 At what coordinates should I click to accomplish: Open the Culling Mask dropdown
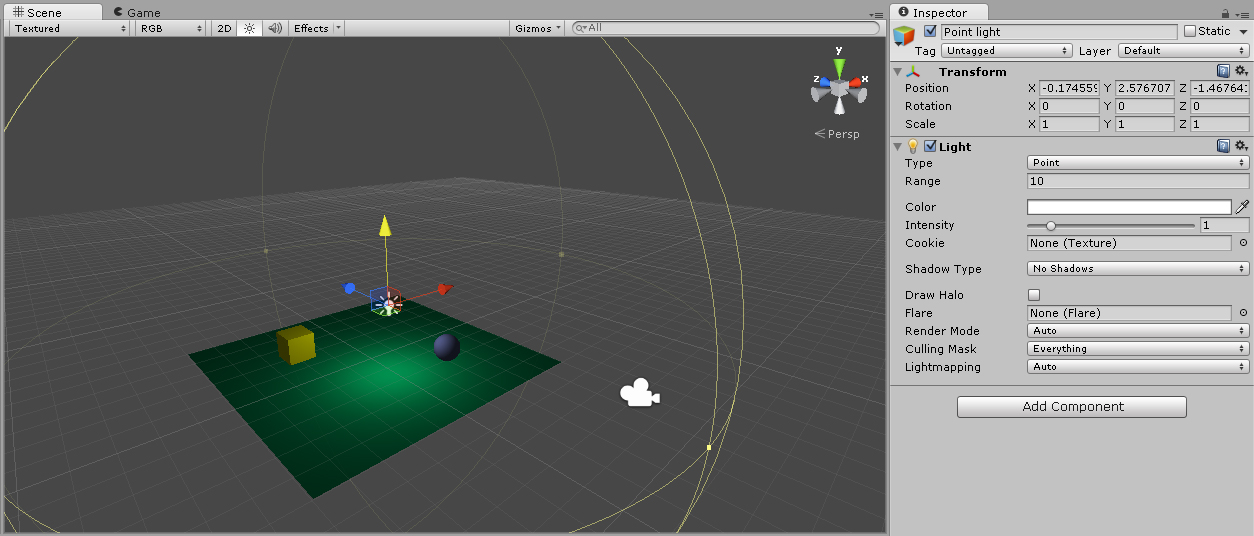click(1138, 348)
